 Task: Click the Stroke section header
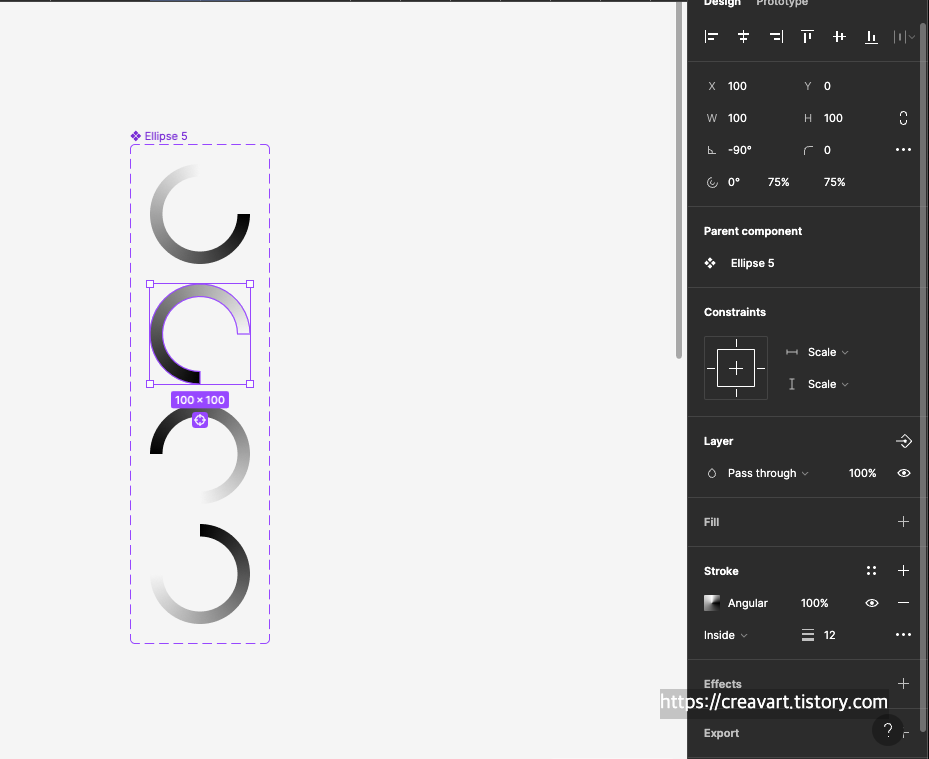tap(721, 571)
